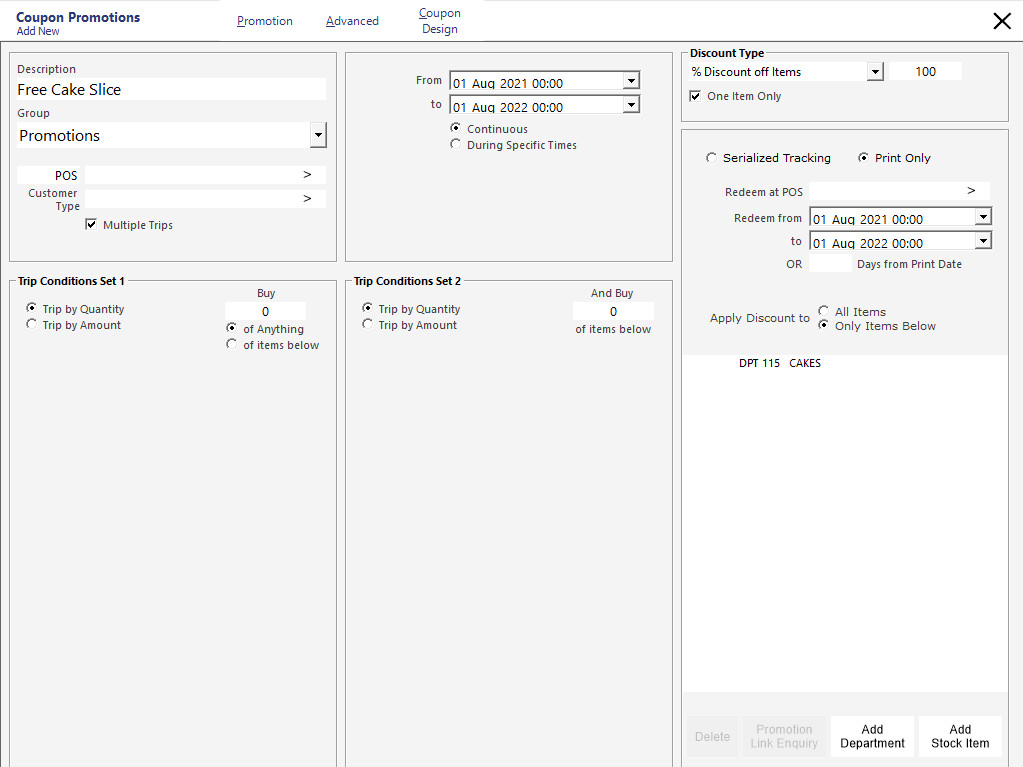Click the promotion From date text field
This screenshot has width=1023, height=767.
(x=536, y=83)
